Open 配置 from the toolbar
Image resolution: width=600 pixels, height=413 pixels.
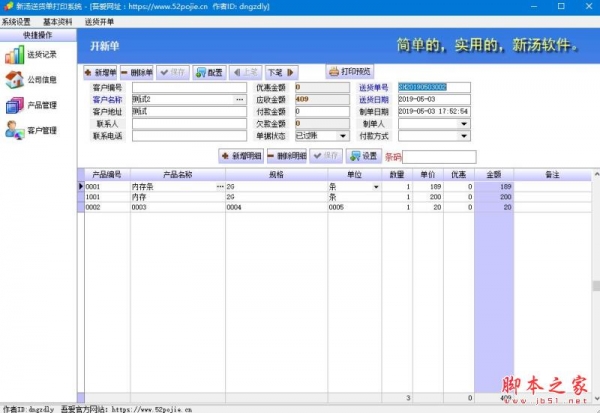209,72
